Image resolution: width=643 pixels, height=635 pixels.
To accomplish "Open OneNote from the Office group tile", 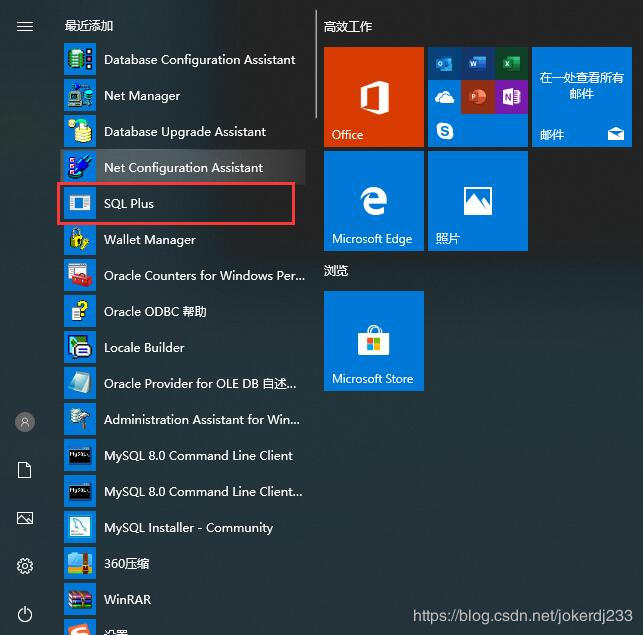I will pos(511,97).
